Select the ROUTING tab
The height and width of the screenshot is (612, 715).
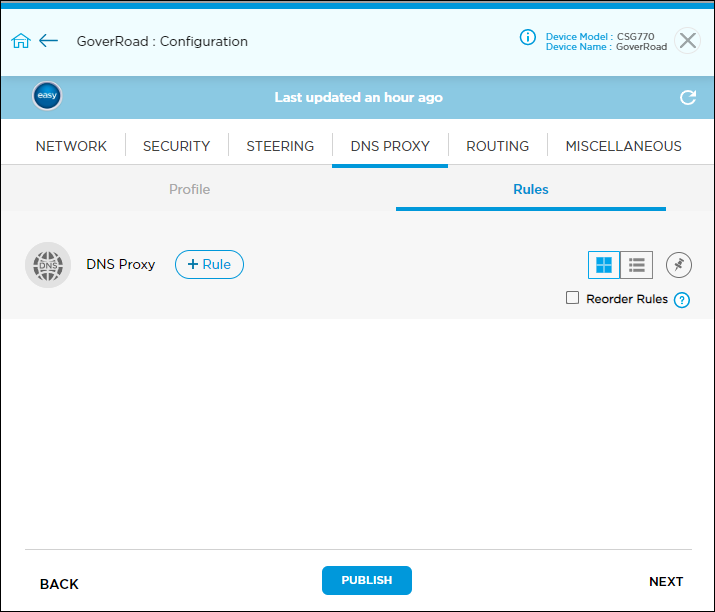click(497, 146)
